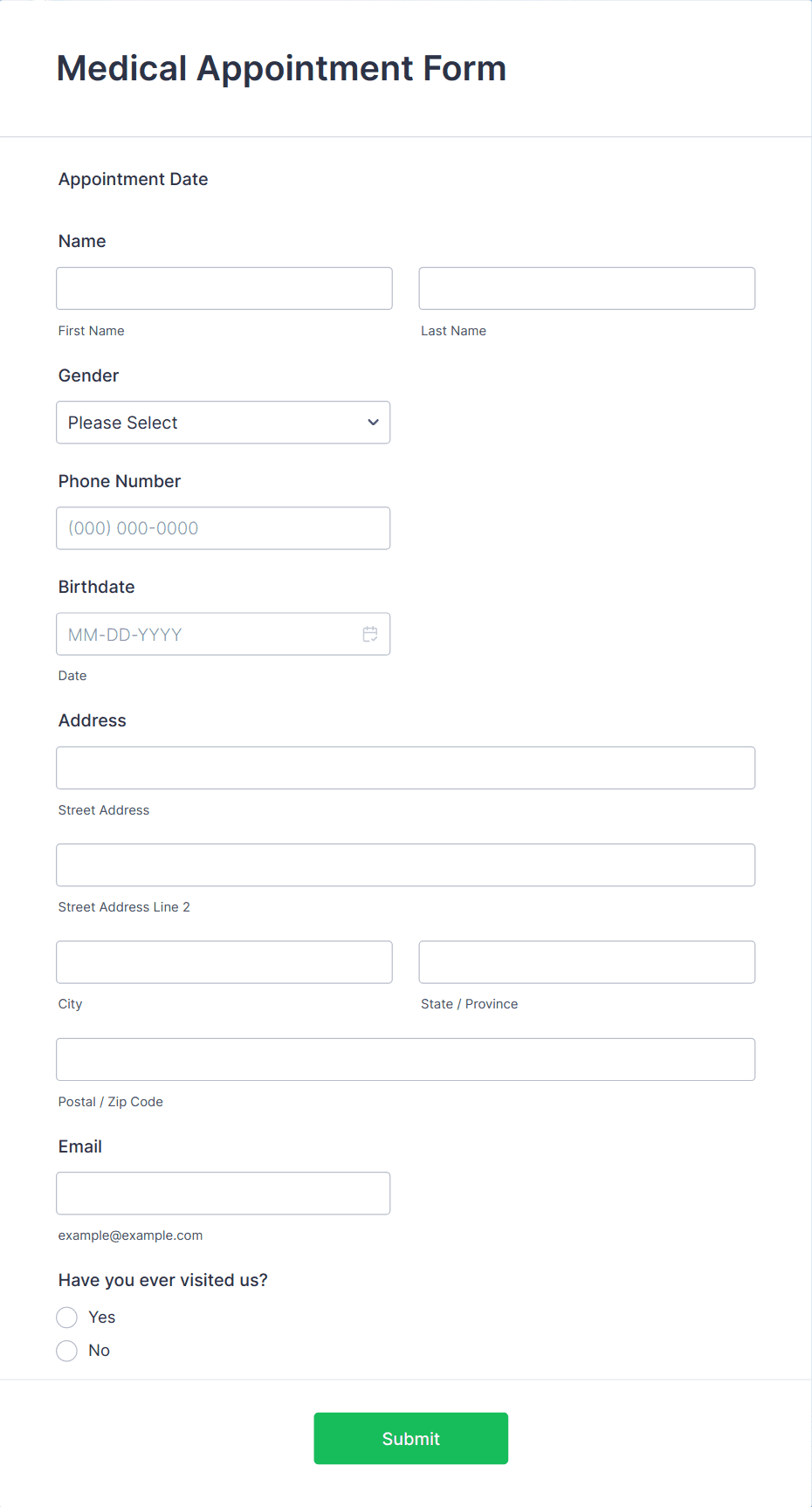Click into the Postal / Zip Code field

tap(405, 1059)
